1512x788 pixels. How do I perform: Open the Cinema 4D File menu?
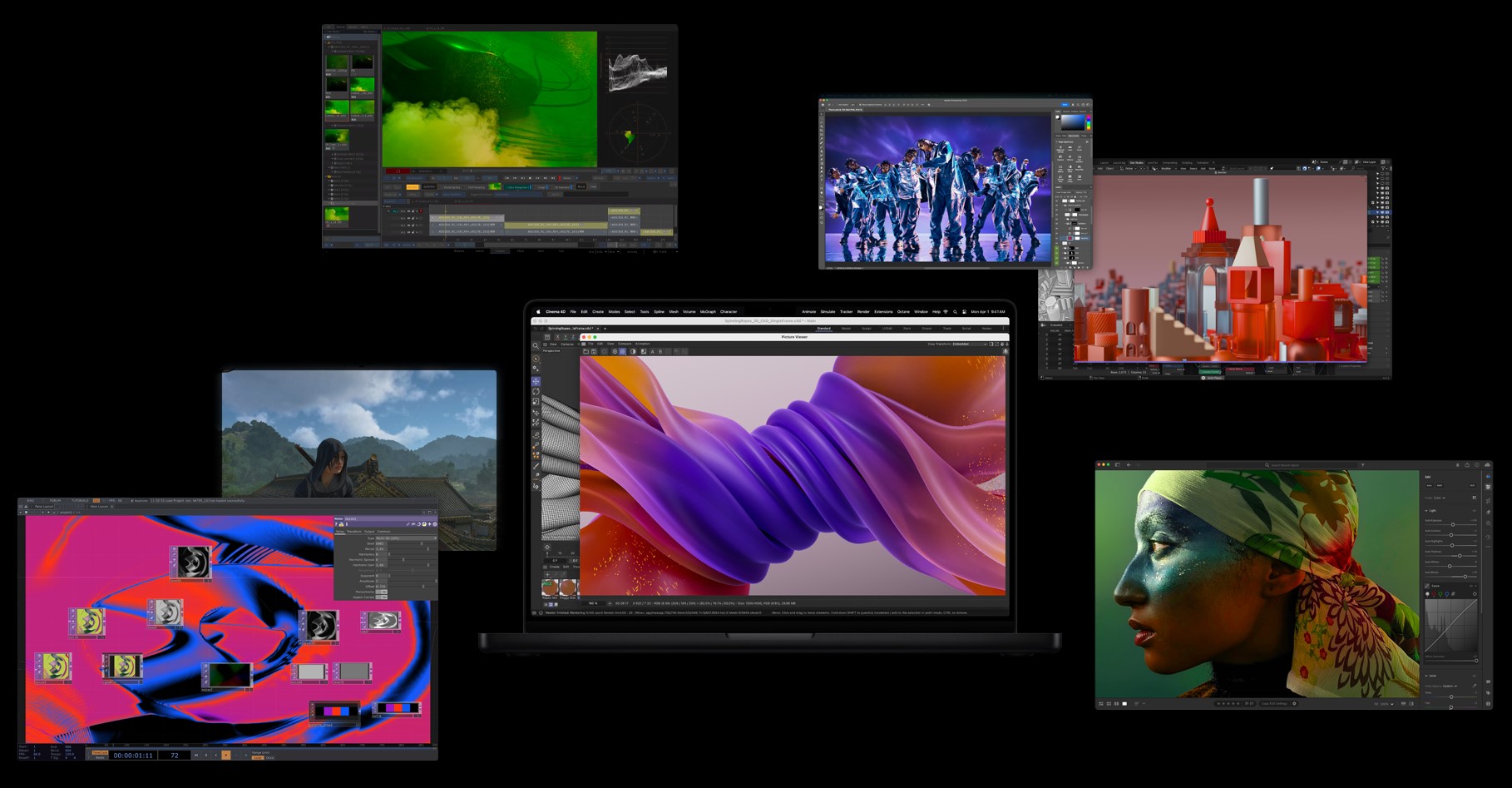573,311
